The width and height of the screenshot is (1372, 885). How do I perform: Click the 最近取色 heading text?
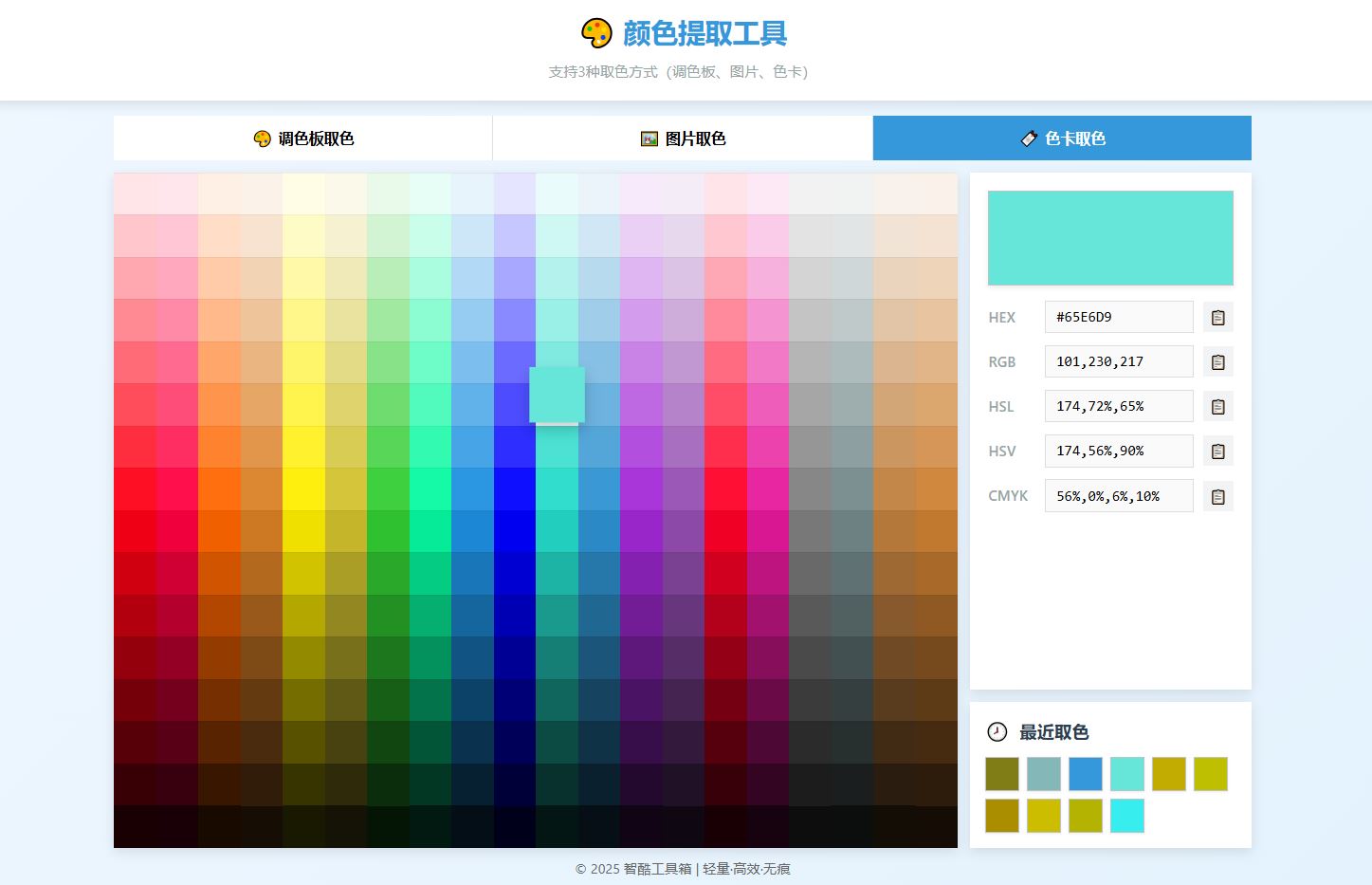tap(1053, 732)
